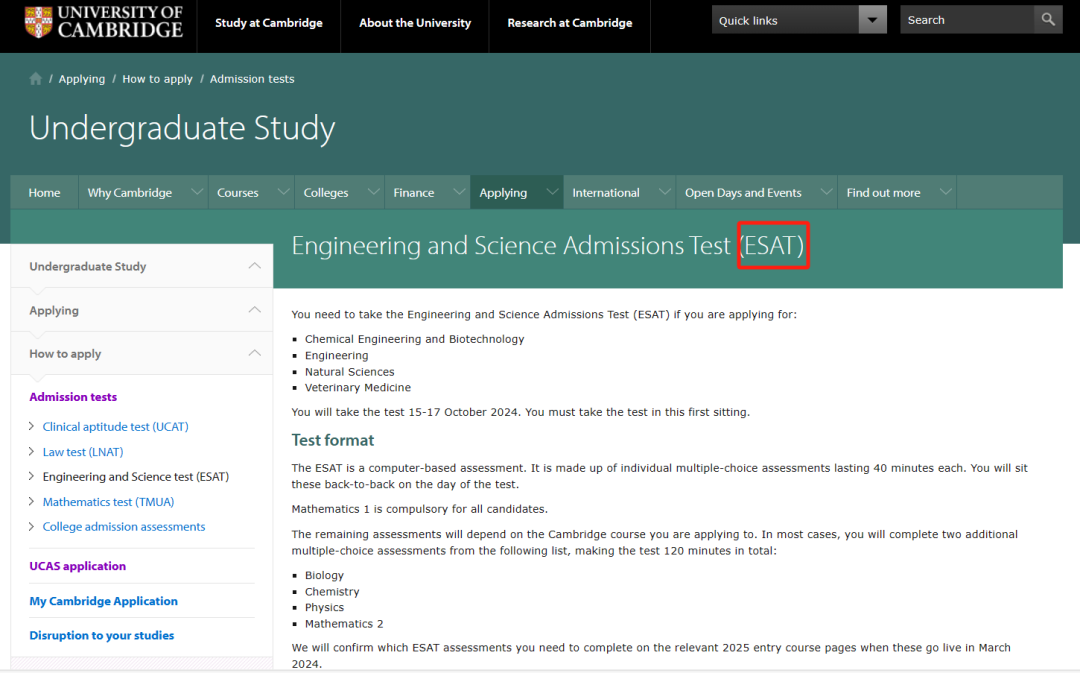Click into the Search input field
The width and height of the screenshot is (1080, 673).
pos(967,20)
